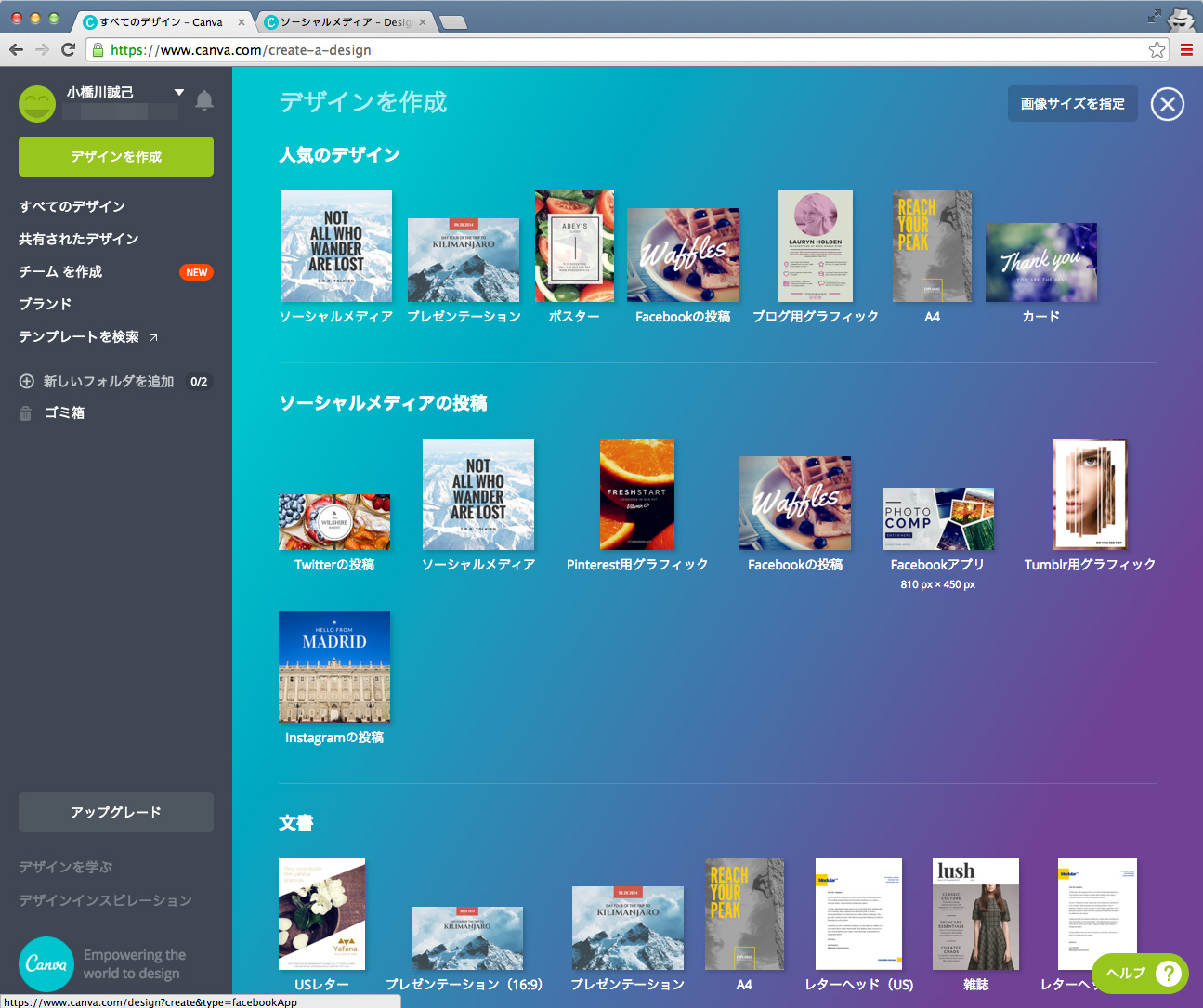Click the green padlock in address bar

(97, 50)
